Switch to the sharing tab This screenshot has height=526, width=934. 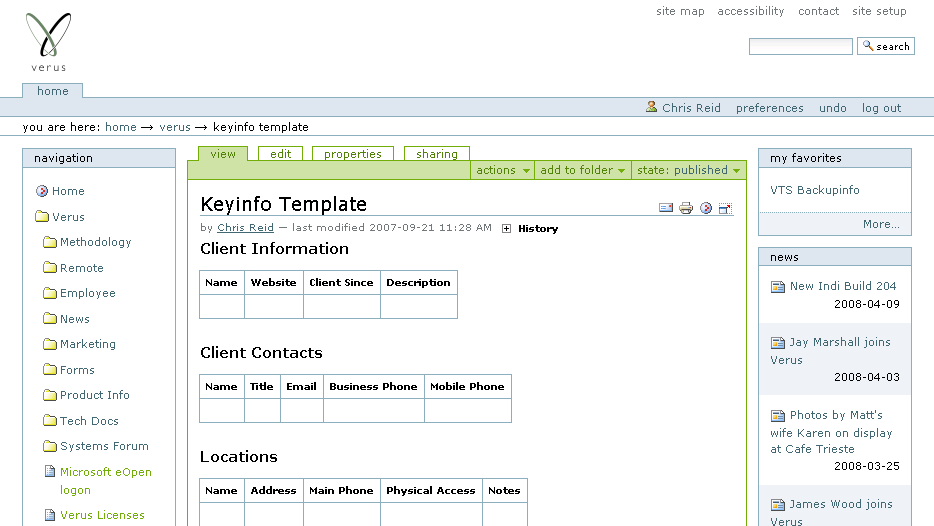[437, 154]
